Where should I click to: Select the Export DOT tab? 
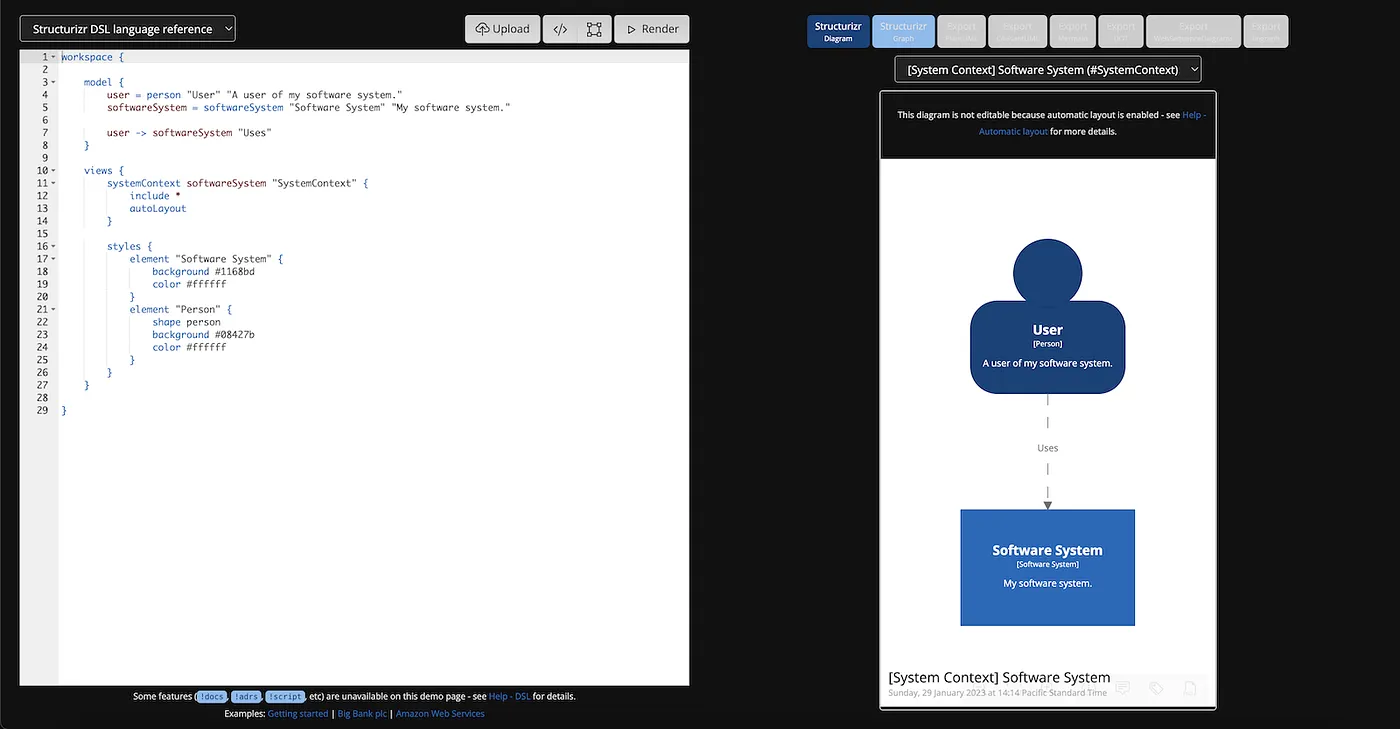point(1121,31)
